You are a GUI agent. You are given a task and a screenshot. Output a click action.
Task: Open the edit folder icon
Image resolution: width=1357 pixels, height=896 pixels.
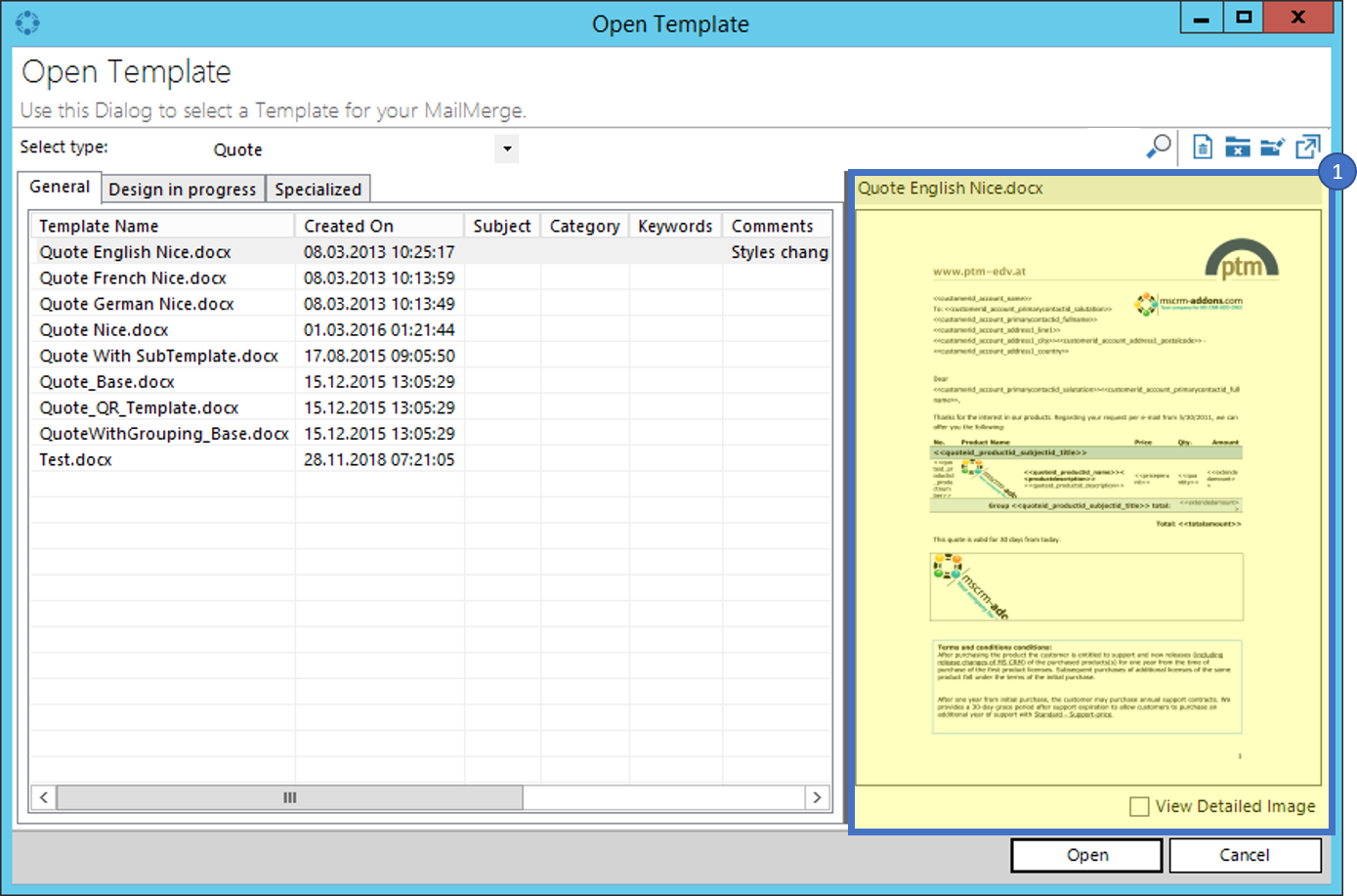pos(1273,147)
